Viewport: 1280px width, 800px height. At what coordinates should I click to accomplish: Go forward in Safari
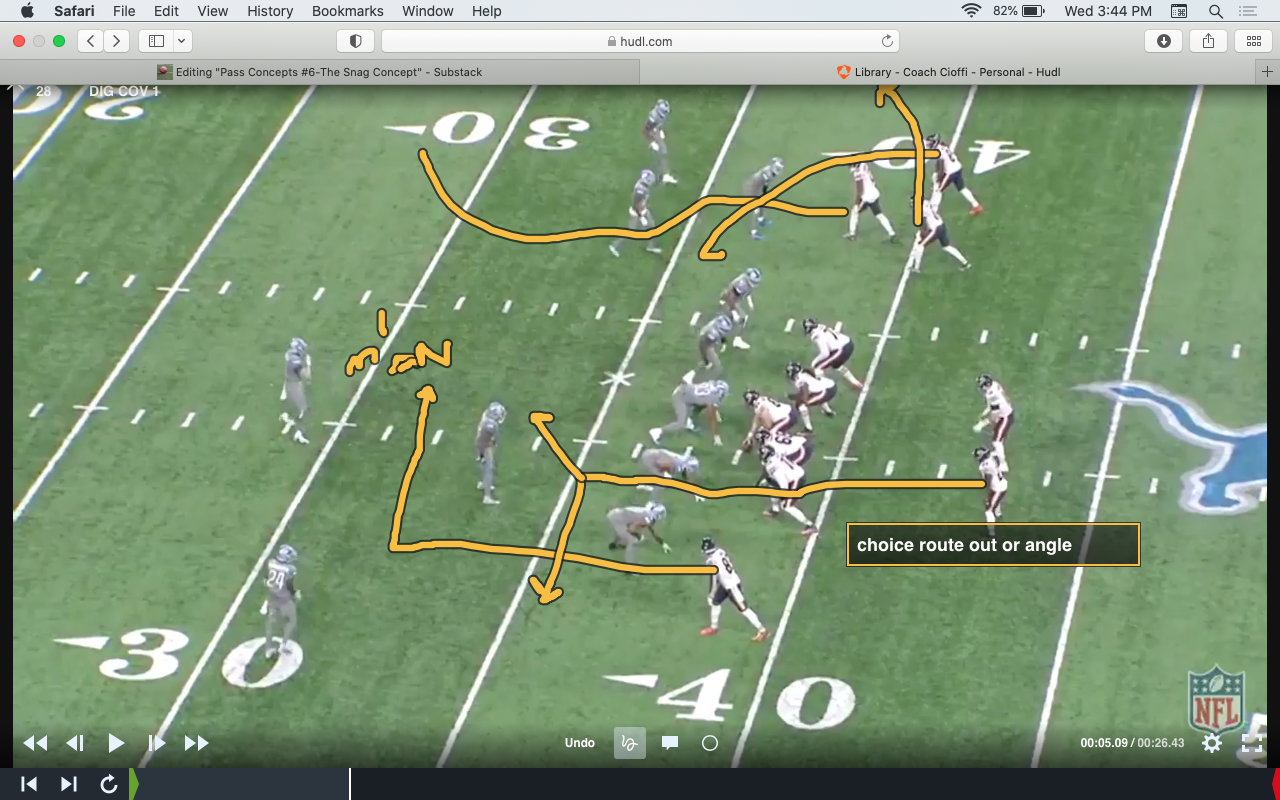click(x=117, y=41)
